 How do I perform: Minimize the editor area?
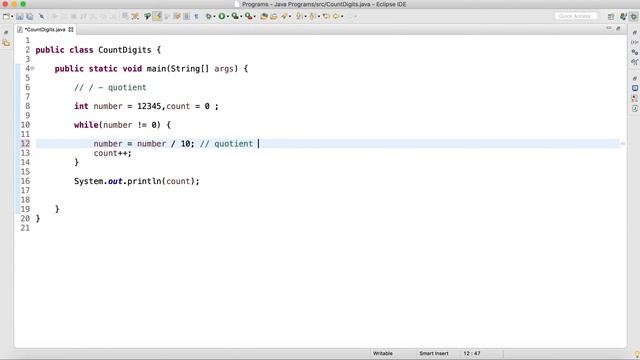[609, 28]
